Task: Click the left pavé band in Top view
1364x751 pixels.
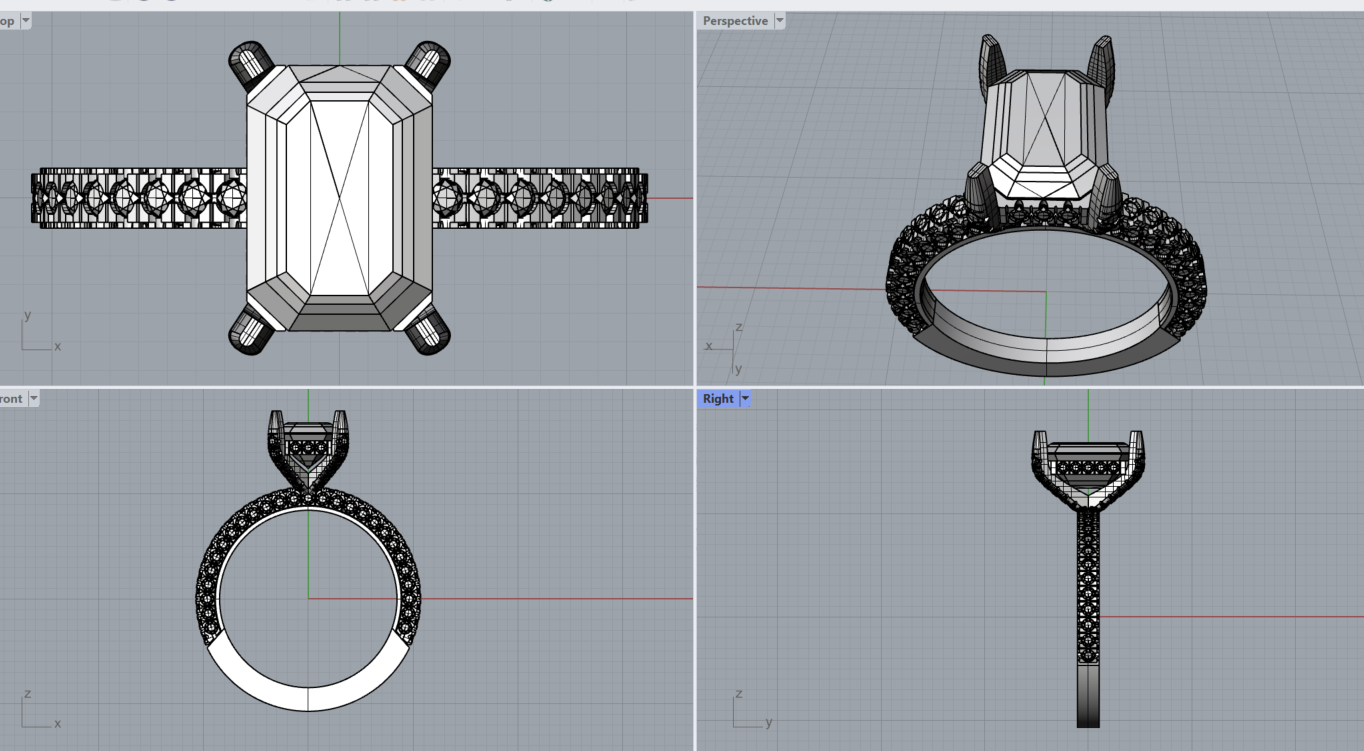Action: (140, 198)
